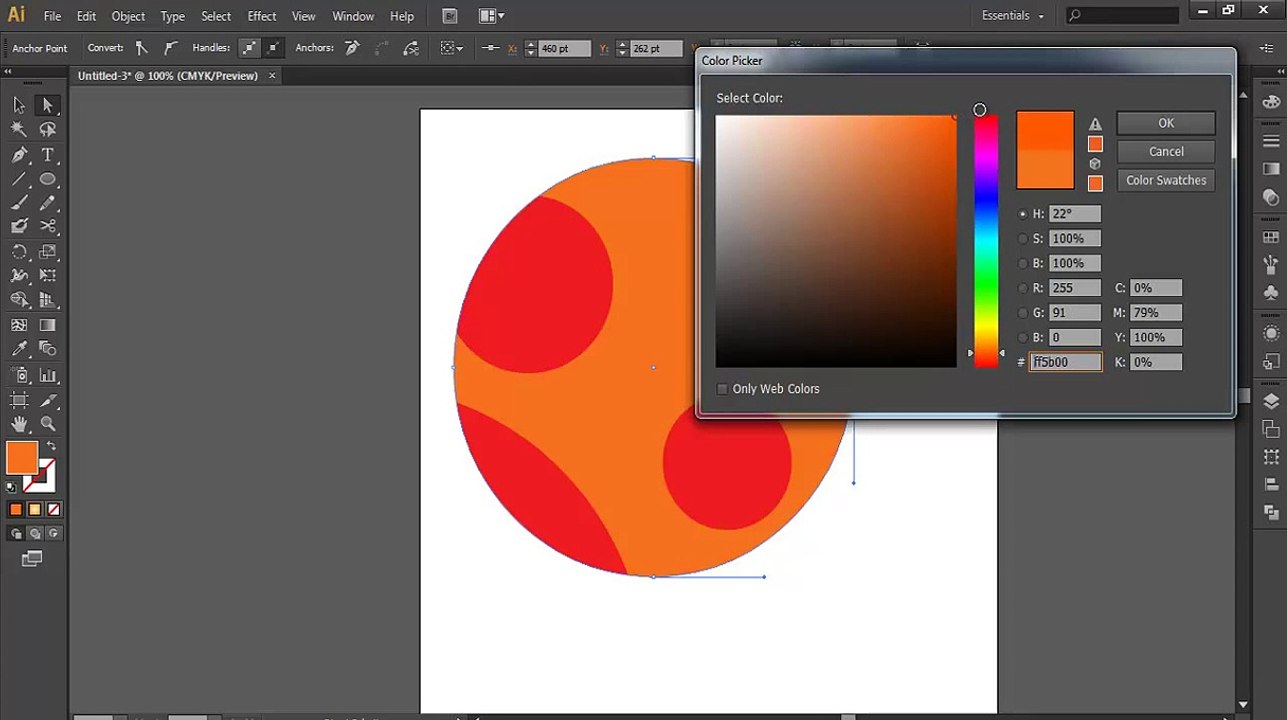
Task: Select the Scale tool
Action: pos(47,252)
